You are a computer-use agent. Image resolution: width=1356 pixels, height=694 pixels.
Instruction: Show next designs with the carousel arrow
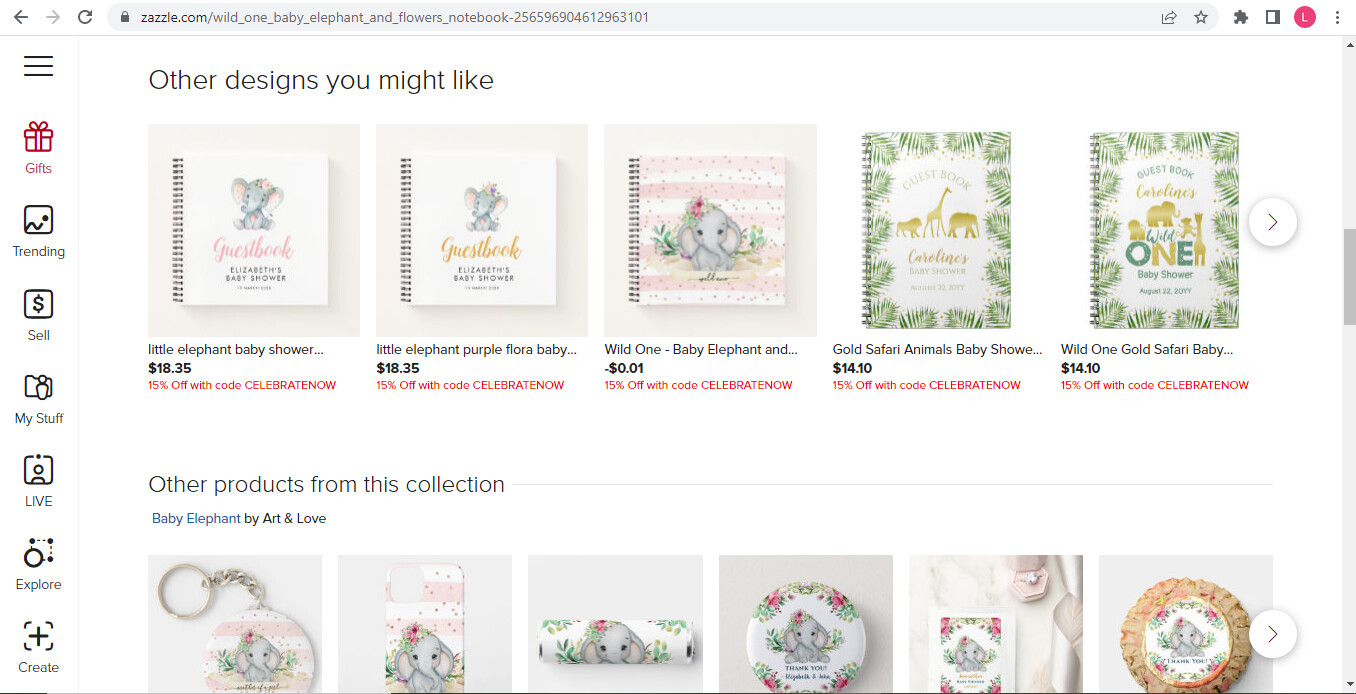tap(1273, 222)
